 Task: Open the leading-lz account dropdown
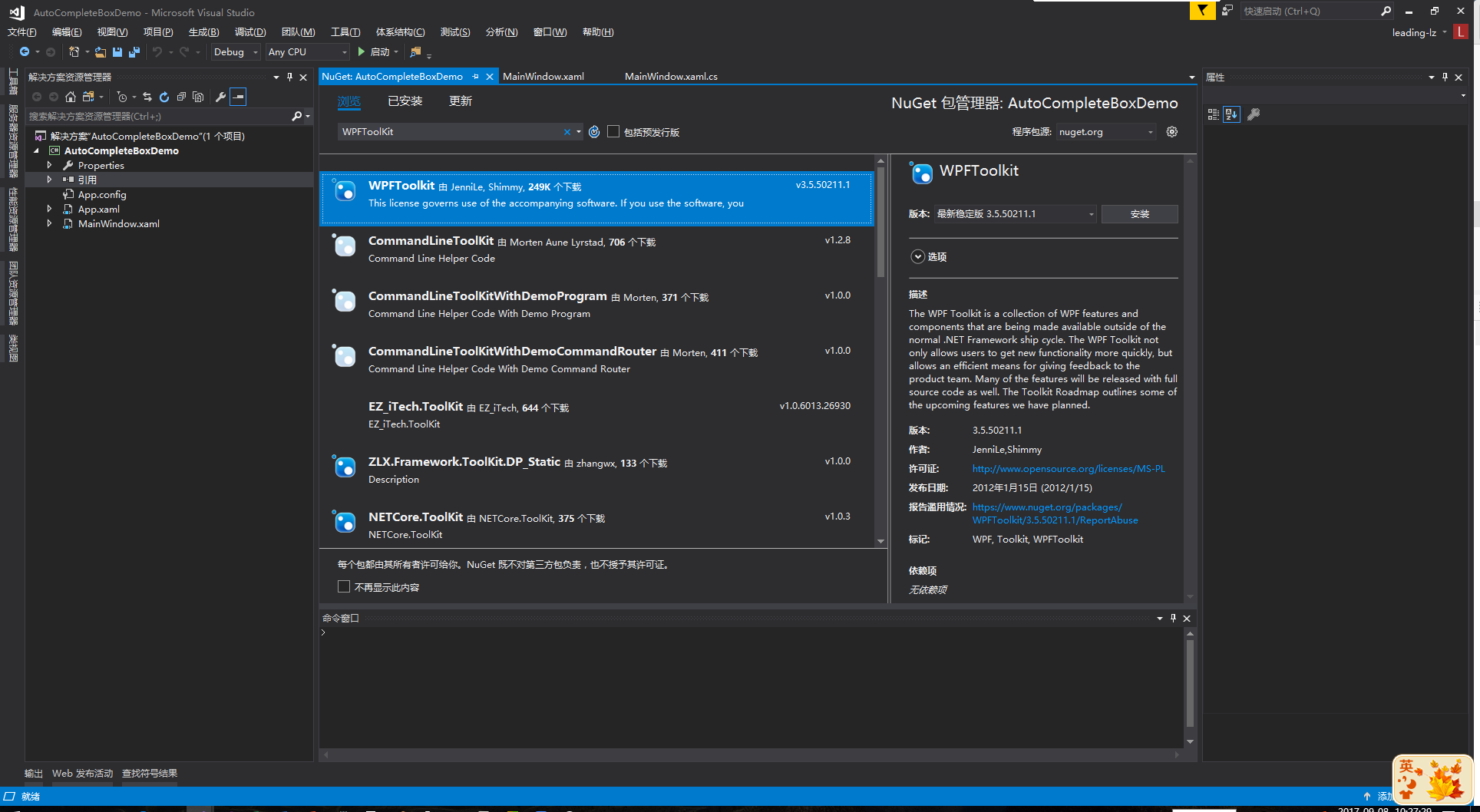point(1445,32)
